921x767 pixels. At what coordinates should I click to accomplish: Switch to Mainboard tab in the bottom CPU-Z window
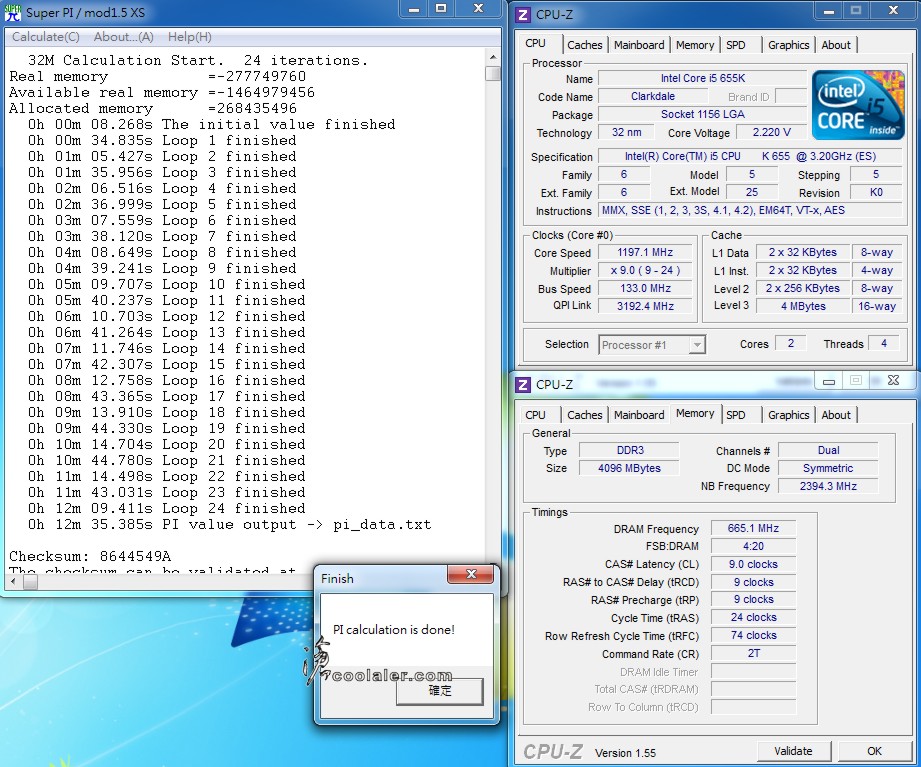tap(639, 415)
